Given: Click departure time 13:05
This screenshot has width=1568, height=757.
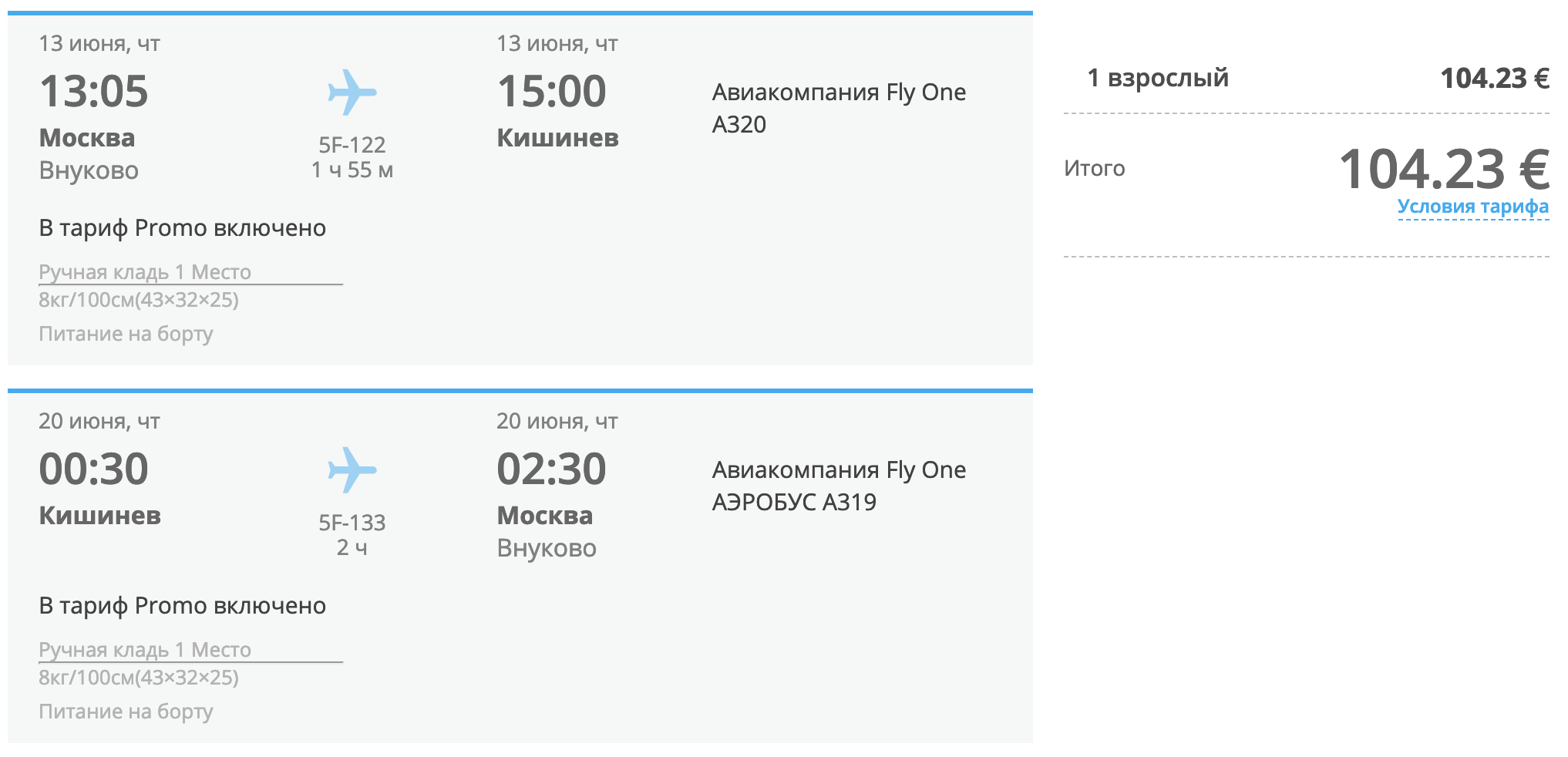Looking at the screenshot, I should coord(93,91).
